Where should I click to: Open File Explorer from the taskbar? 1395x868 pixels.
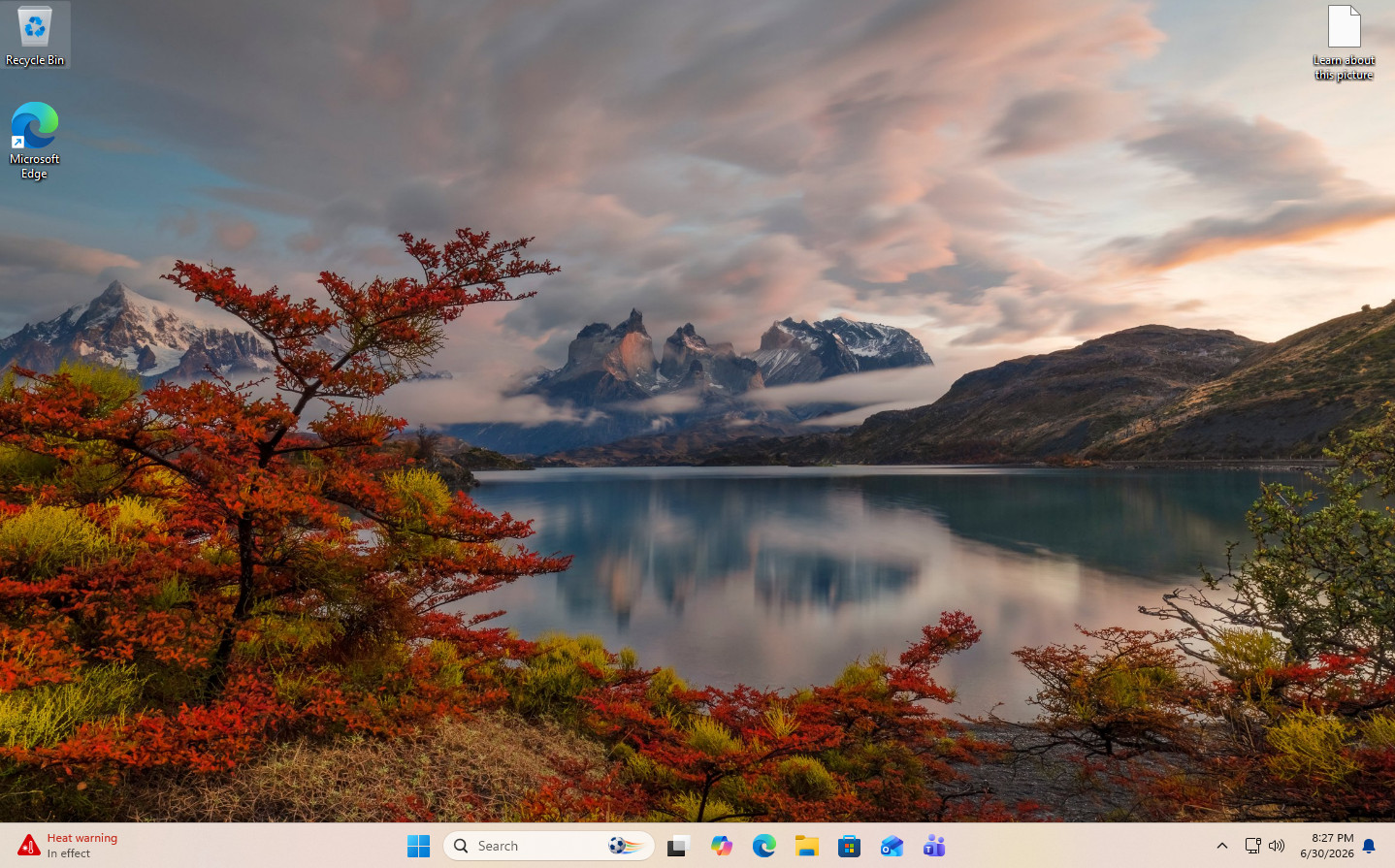[x=806, y=846]
